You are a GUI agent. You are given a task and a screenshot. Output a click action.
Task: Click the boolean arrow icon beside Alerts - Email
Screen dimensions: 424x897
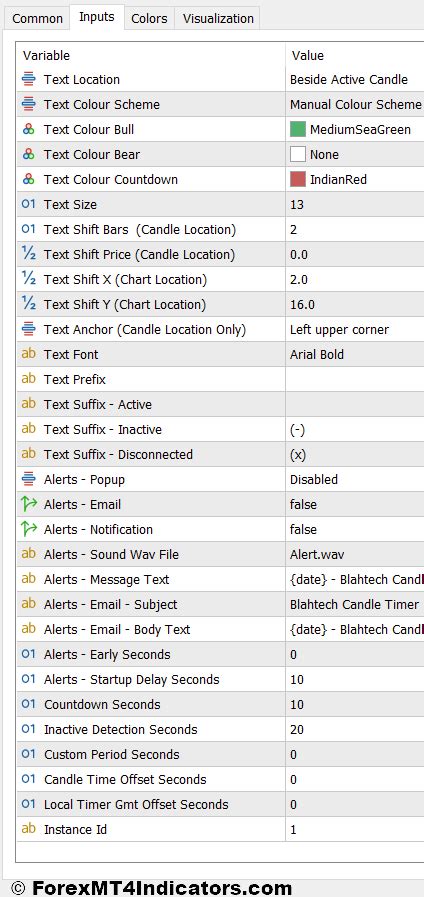(29, 504)
